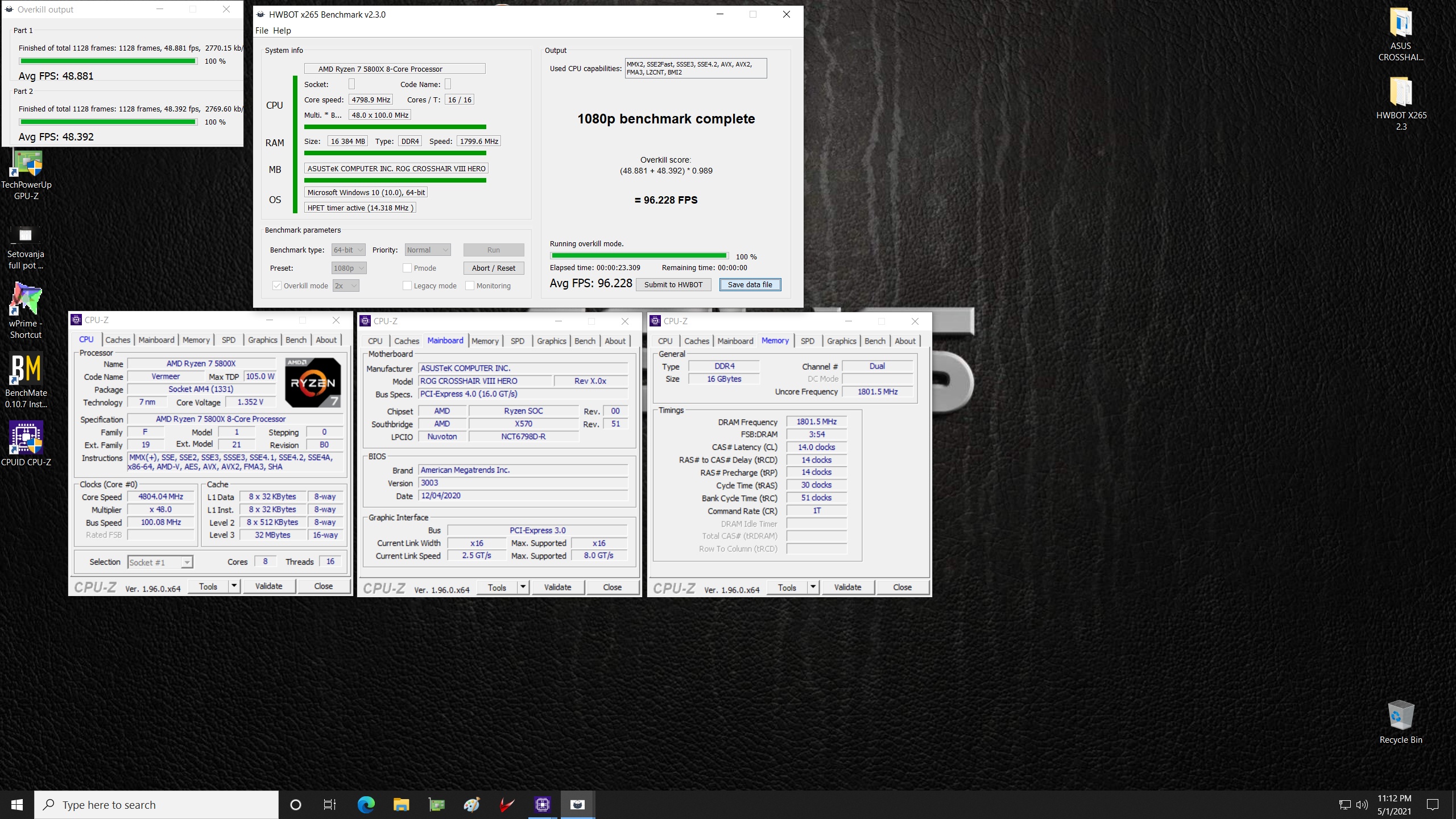The height and width of the screenshot is (819, 1456).
Task: Open the Preset 1080p dropdown
Action: (x=349, y=268)
